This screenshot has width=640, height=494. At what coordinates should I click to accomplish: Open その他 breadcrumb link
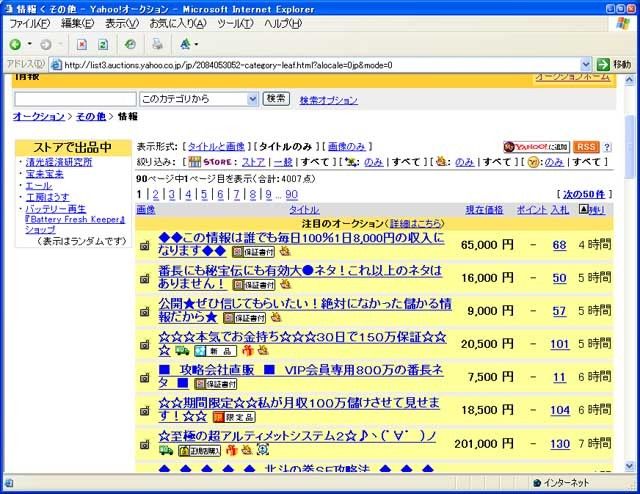(x=91, y=117)
